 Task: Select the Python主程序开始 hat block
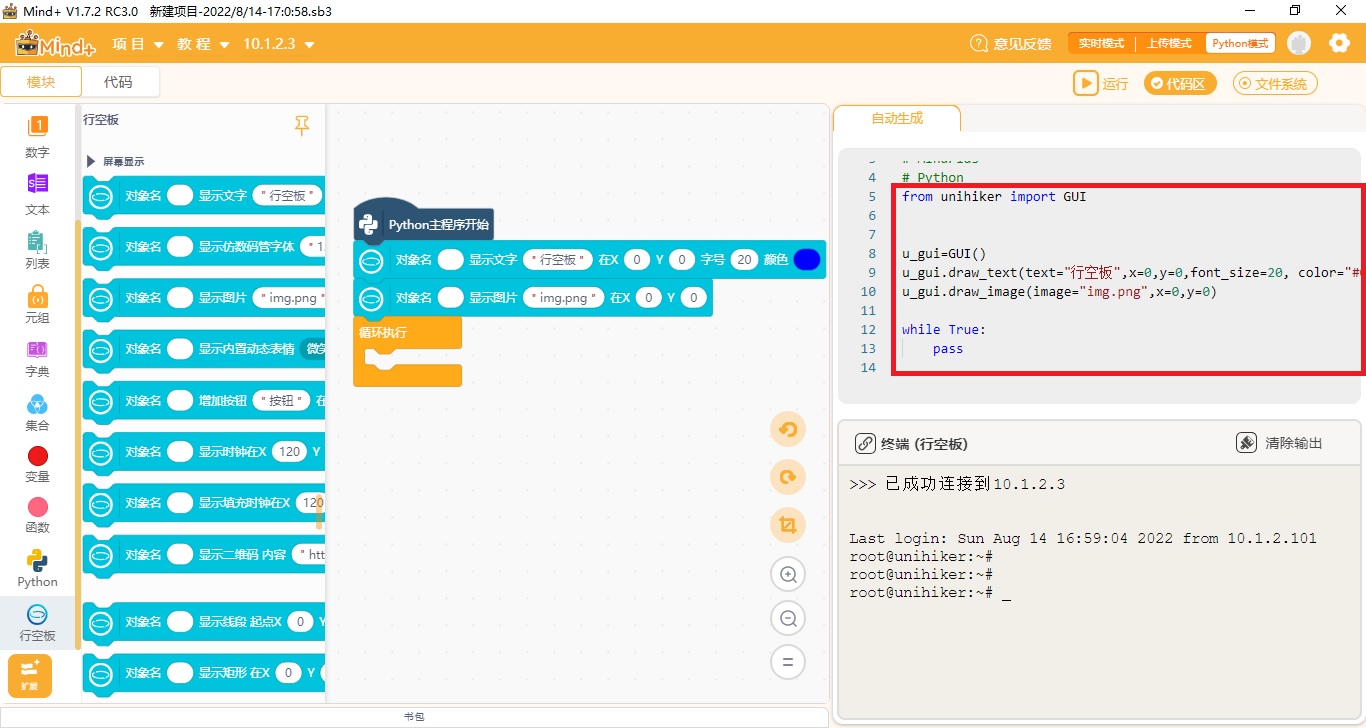tap(425, 224)
